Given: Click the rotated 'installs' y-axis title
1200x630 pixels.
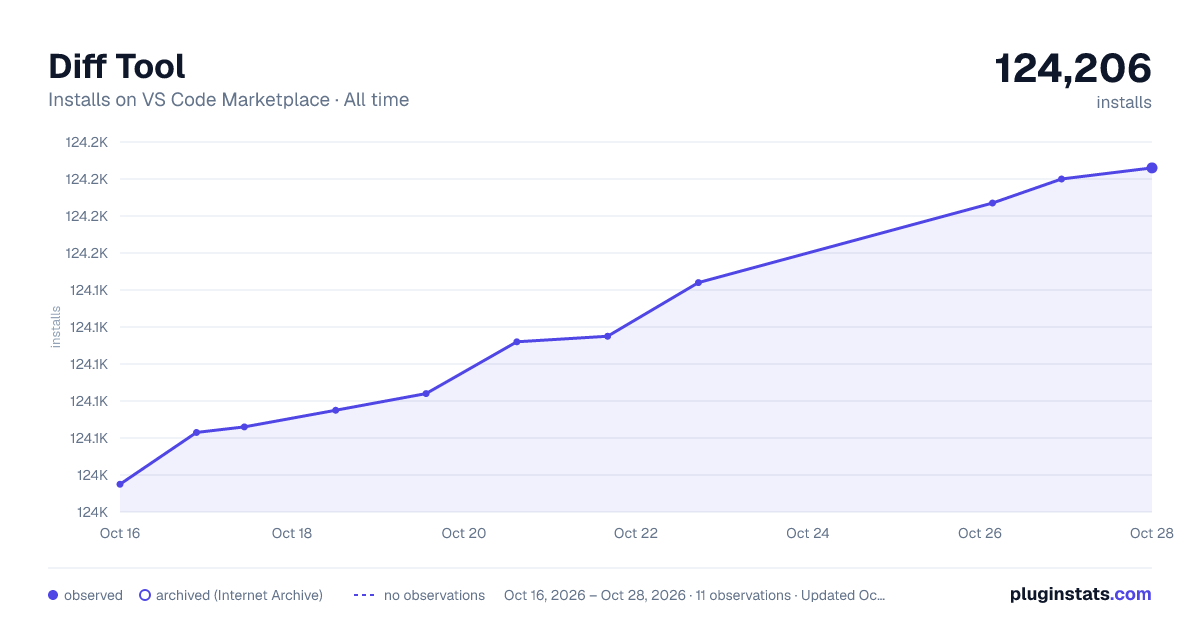Looking at the screenshot, I should point(56,327).
